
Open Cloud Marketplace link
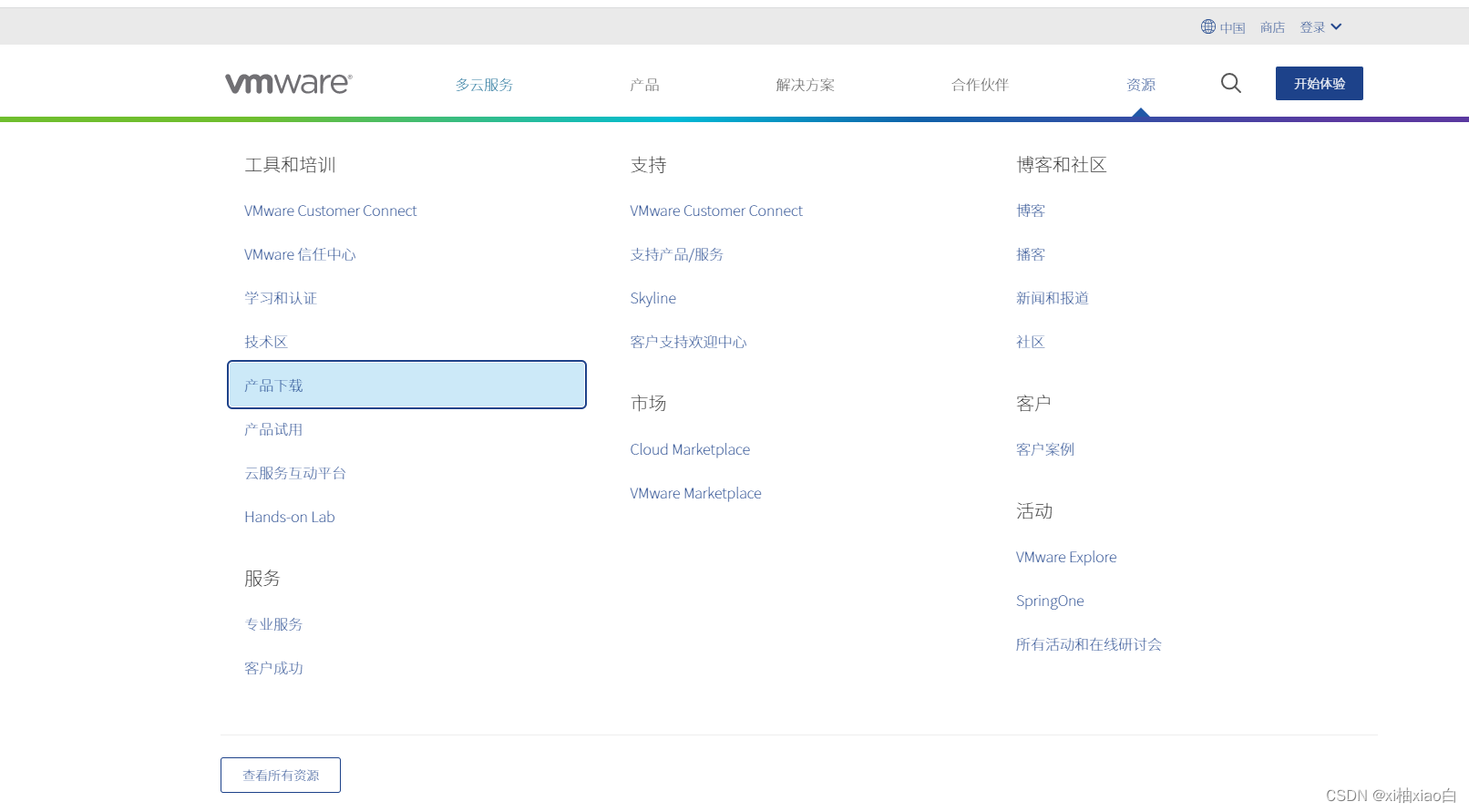(x=690, y=449)
